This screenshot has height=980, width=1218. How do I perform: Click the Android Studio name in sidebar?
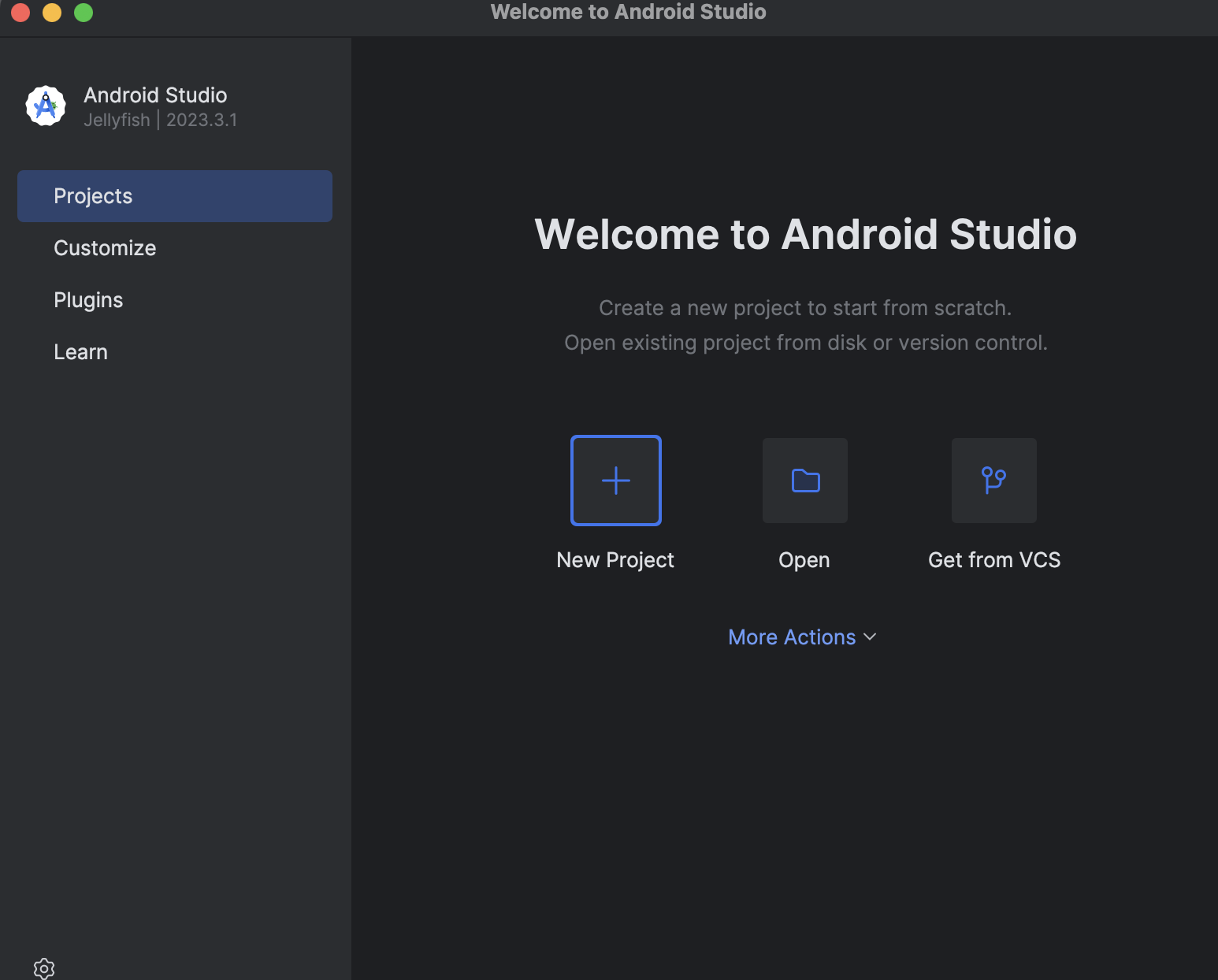155,95
